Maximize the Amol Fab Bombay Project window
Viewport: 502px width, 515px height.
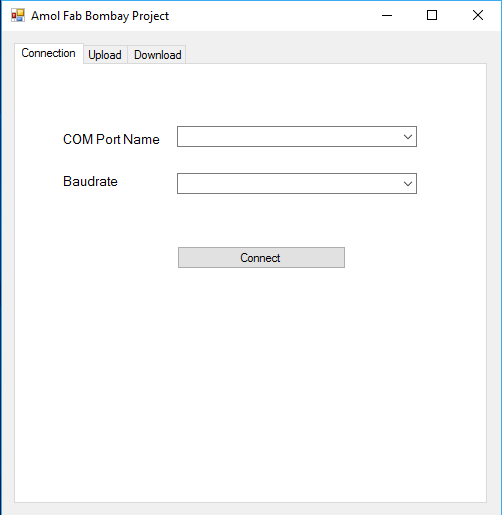432,15
